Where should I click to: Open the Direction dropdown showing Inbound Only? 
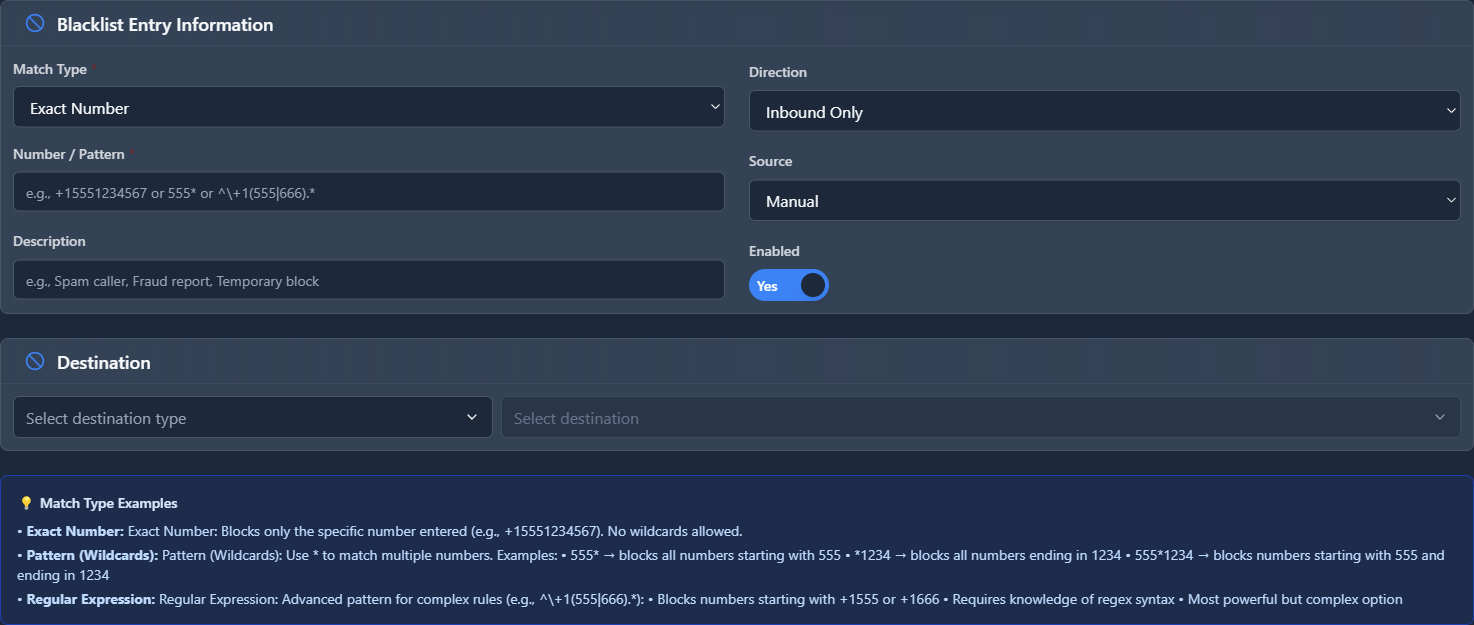pos(1104,111)
